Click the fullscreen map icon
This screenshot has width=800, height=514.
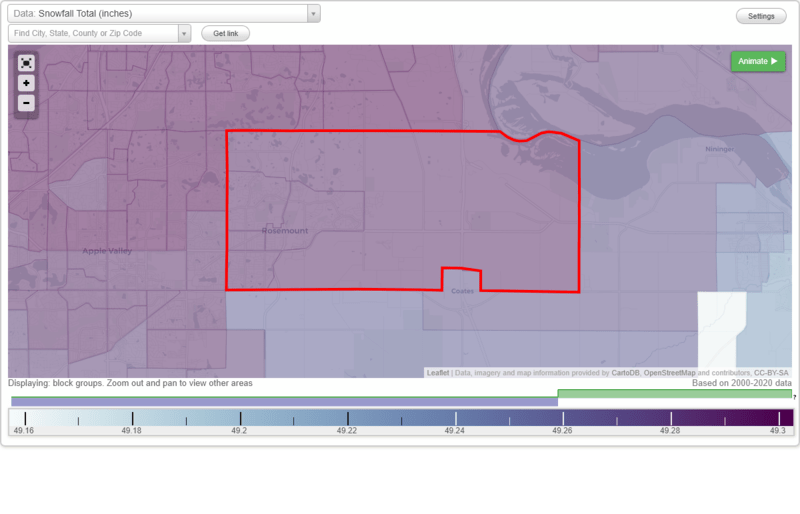(26, 63)
